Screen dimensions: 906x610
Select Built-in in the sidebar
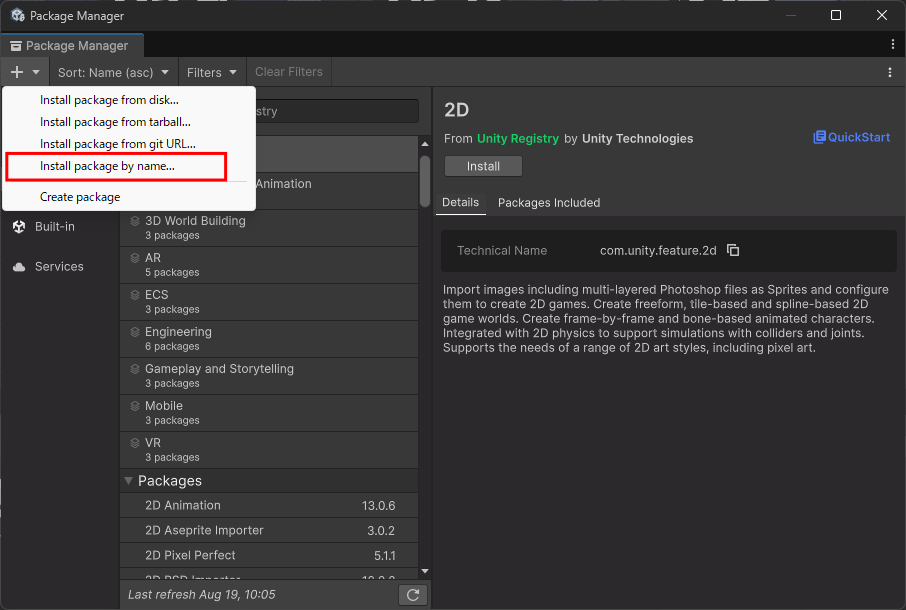[x=54, y=226]
